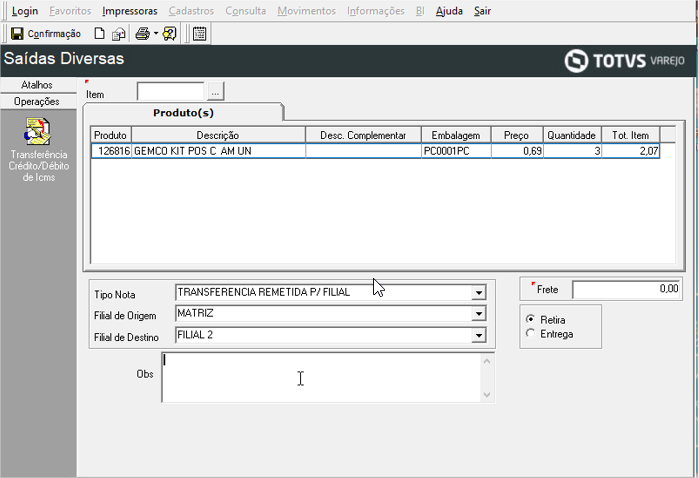The height and width of the screenshot is (478, 699).
Task: Click the TOTVS Varejo logo
Action: click(625, 60)
